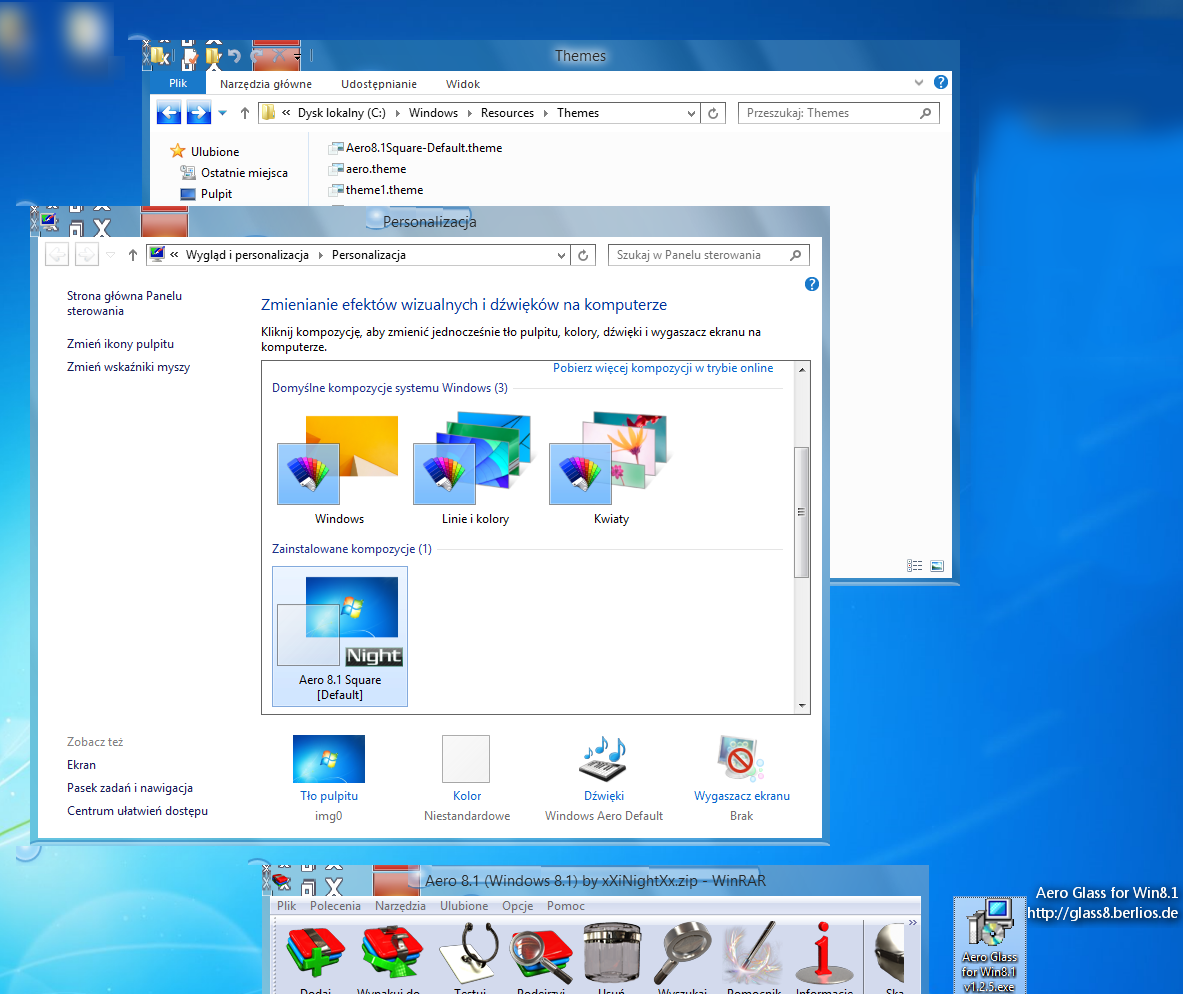Go up one folder in Themes window
Image resolution: width=1183 pixels, height=994 pixels.
click(244, 113)
